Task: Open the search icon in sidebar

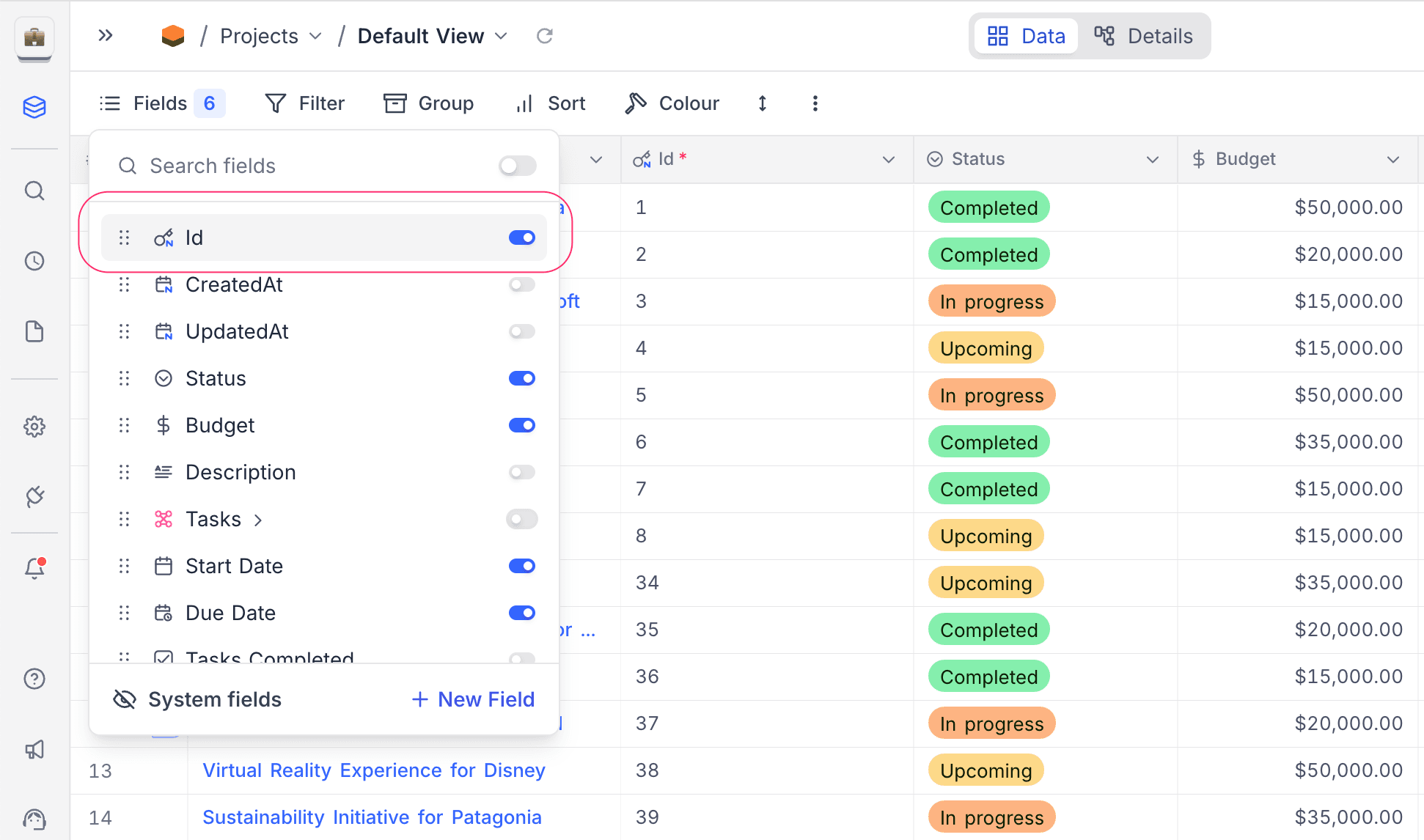Action: click(x=34, y=191)
